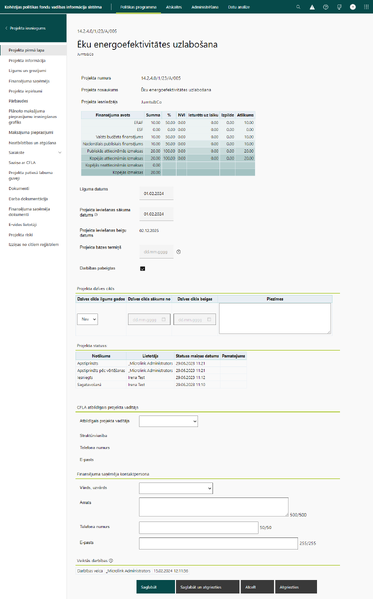Click Saglabāt un atgriezties button
The height and width of the screenshot is (599, 373).
pyautogui.click(x=208, y=587)
